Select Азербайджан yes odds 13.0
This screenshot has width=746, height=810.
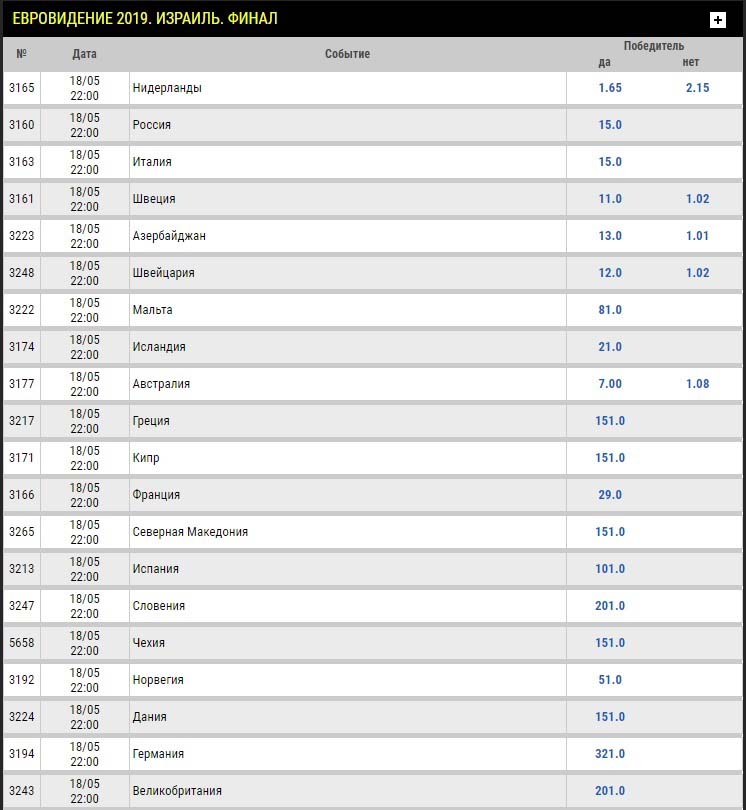pos(610,236)
